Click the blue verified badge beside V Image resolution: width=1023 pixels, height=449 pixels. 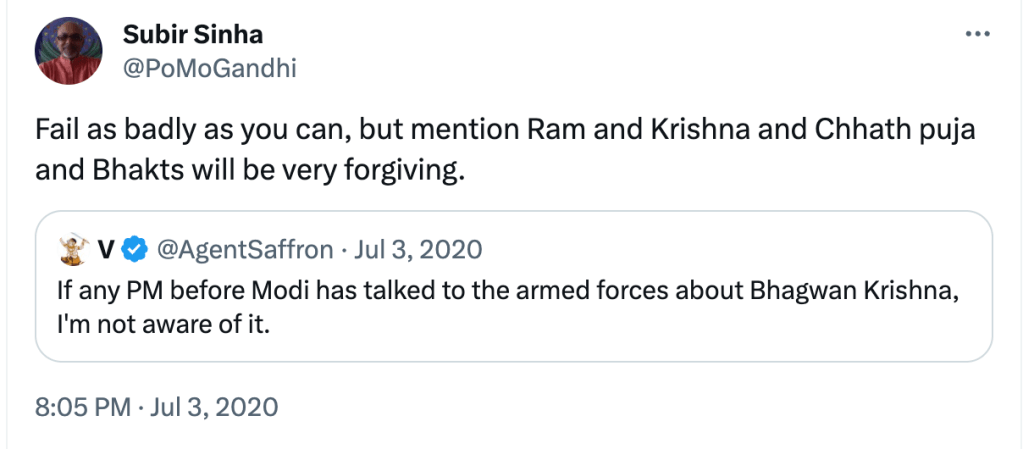click(x=137, y=248)
